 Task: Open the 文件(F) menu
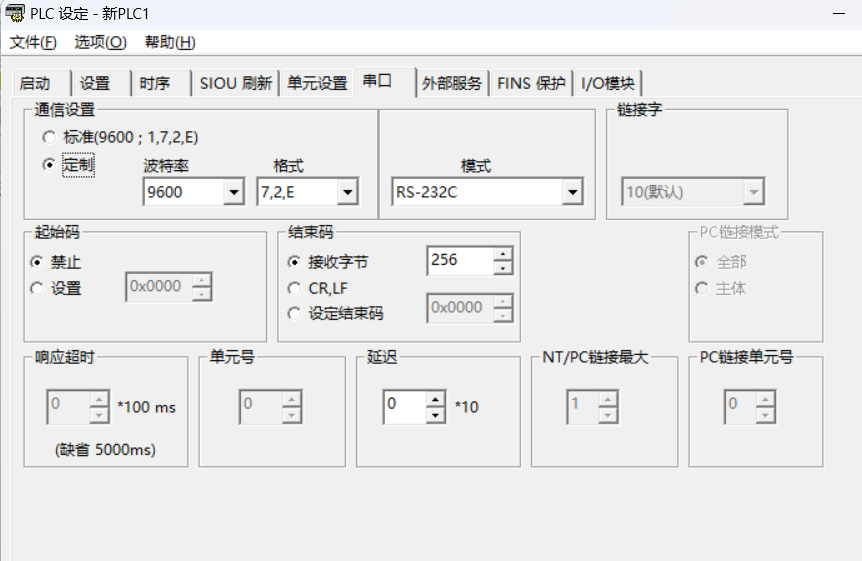33,42
